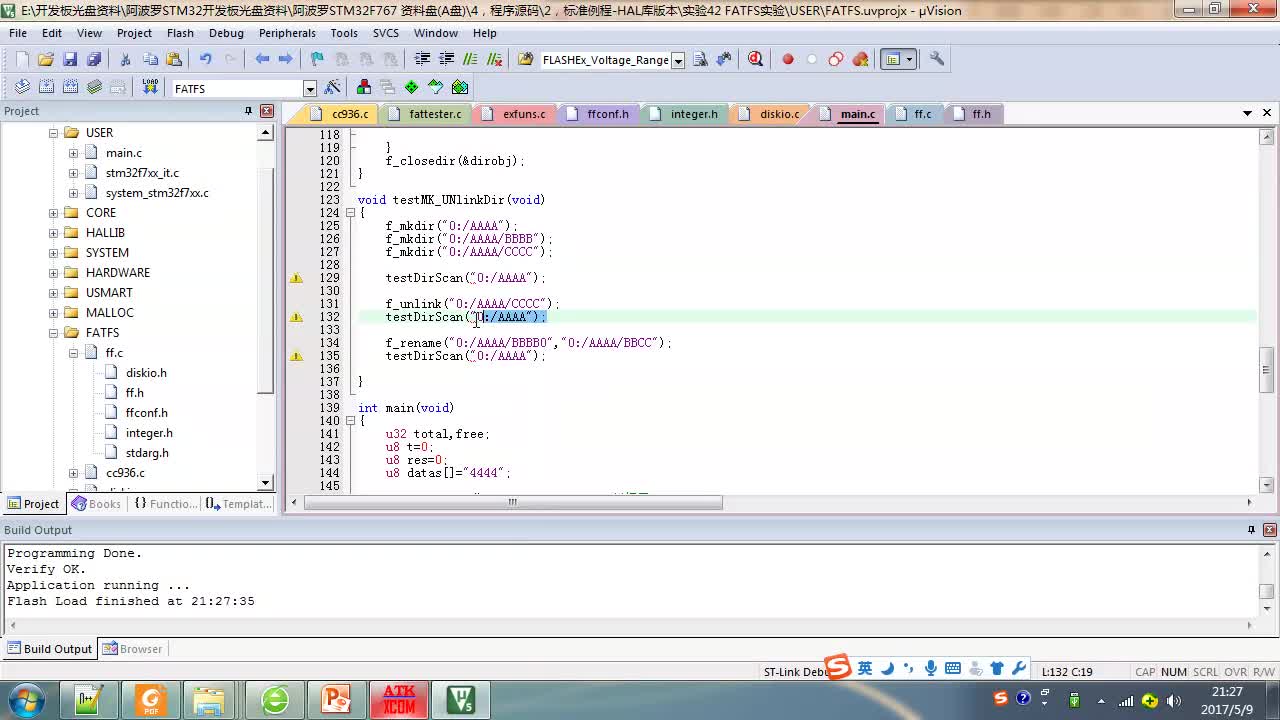
Task: Select the MALLOC folder
Action: pos(109,313)
